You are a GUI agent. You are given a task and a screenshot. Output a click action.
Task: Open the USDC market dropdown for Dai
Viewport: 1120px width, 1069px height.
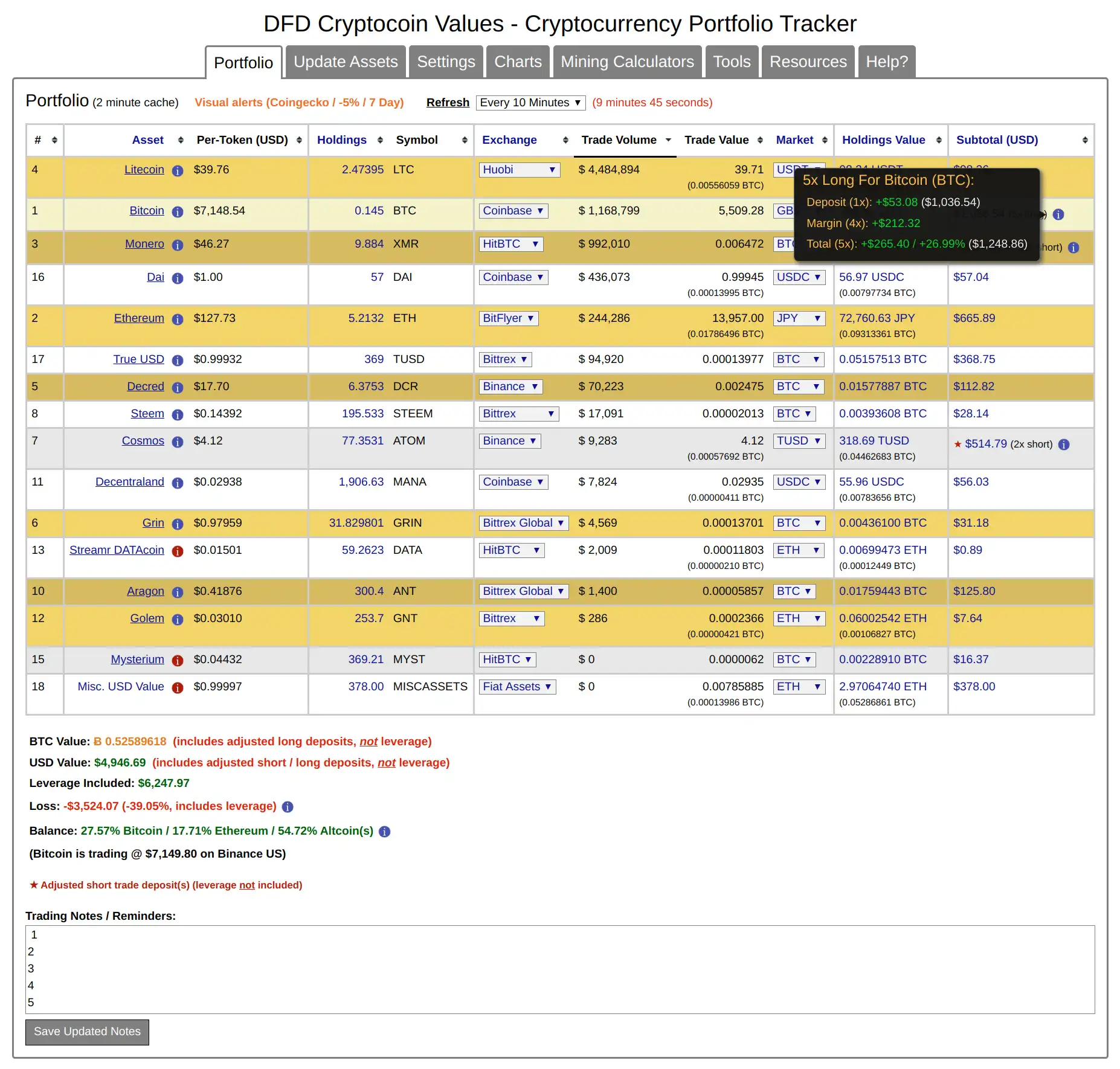click(x=799, y=277)
